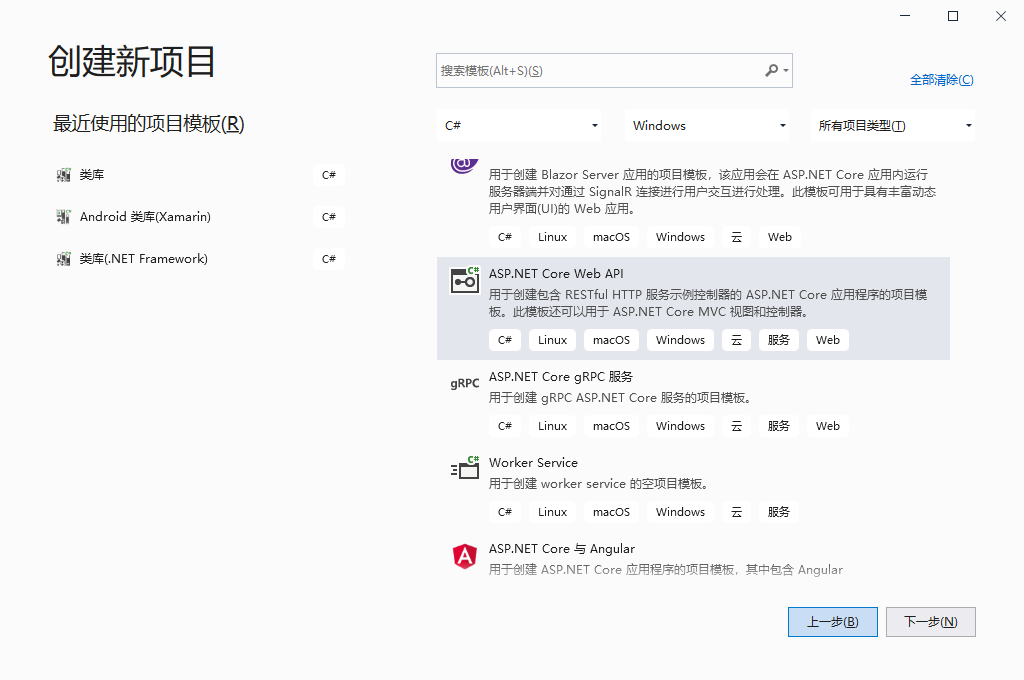Click C# tag beside 类库(.NET Framework)

pos(328,259)
